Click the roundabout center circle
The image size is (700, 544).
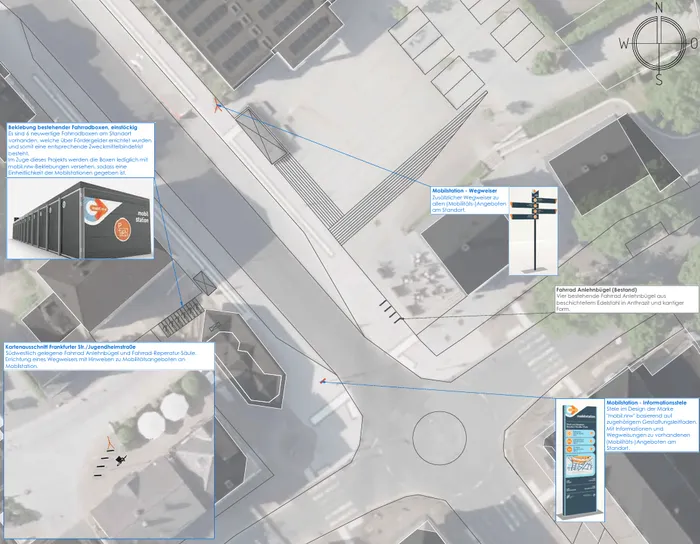pos(439,438)
